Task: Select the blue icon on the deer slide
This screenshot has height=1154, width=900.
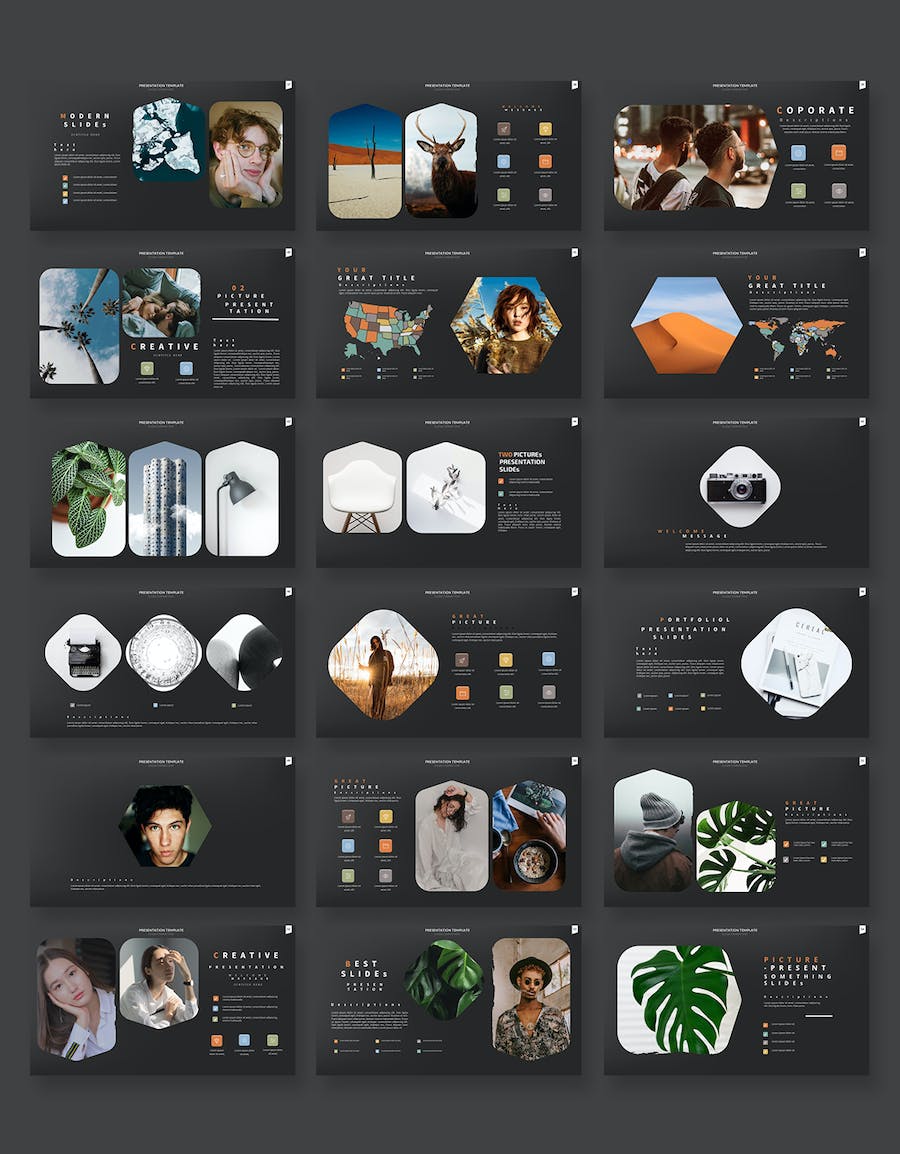Action: pos(503,162)
